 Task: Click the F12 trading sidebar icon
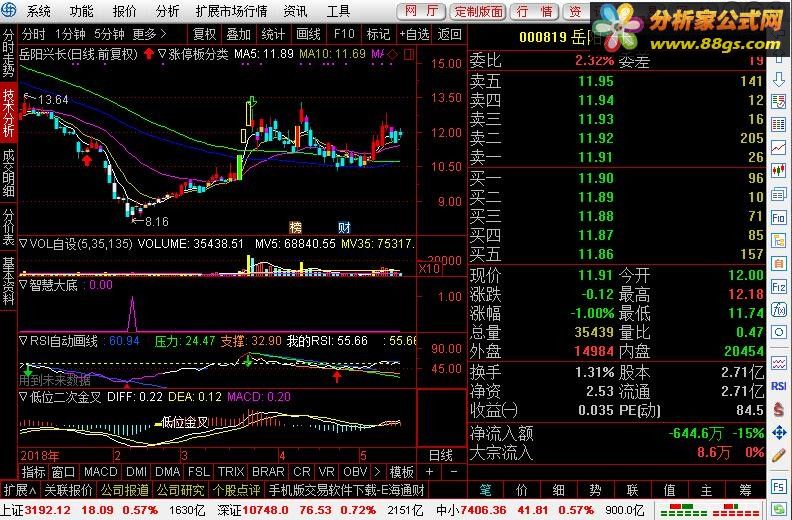[x=778, y=287]
